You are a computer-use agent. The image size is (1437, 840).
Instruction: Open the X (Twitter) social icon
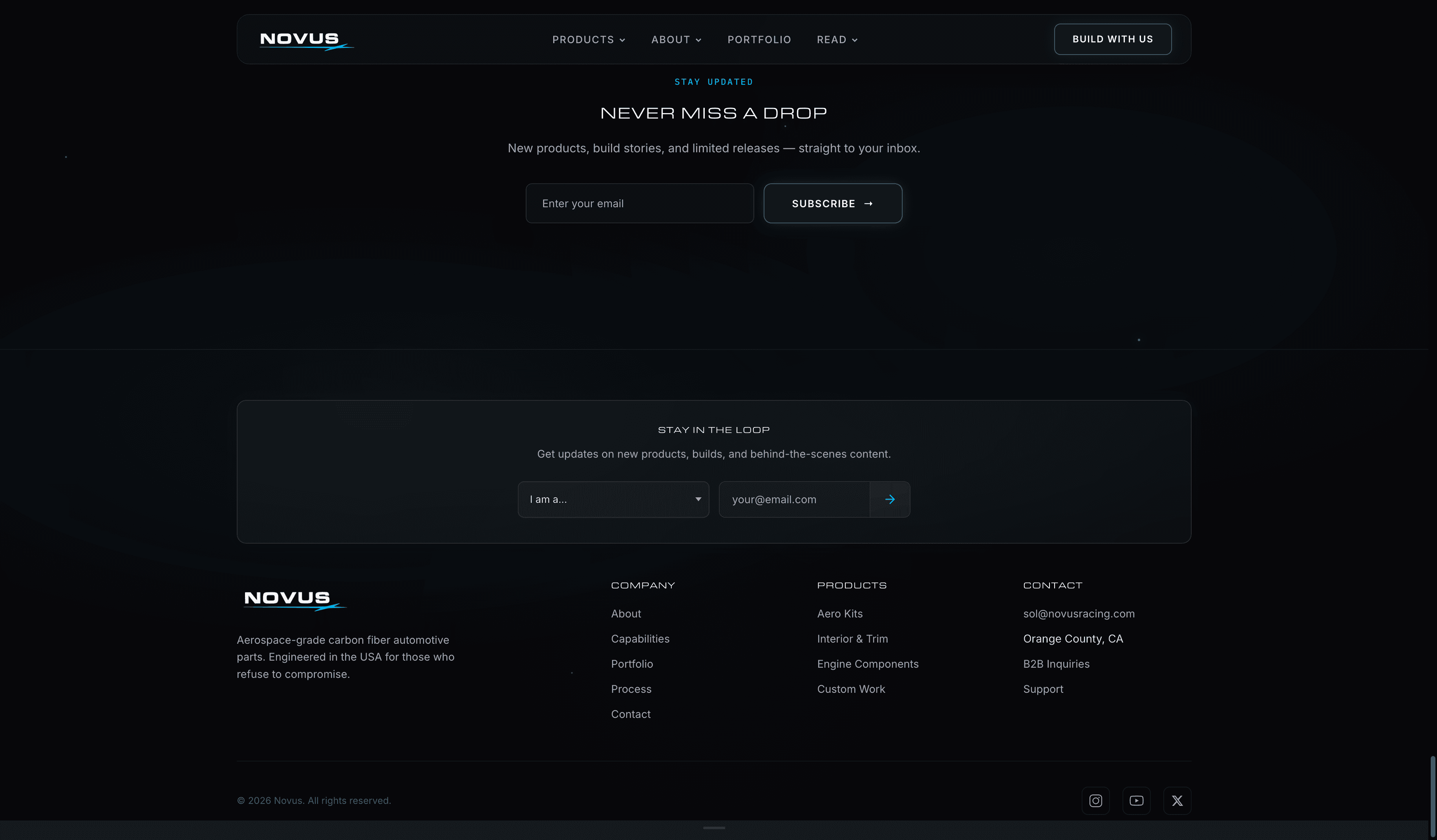[1177, 801]
